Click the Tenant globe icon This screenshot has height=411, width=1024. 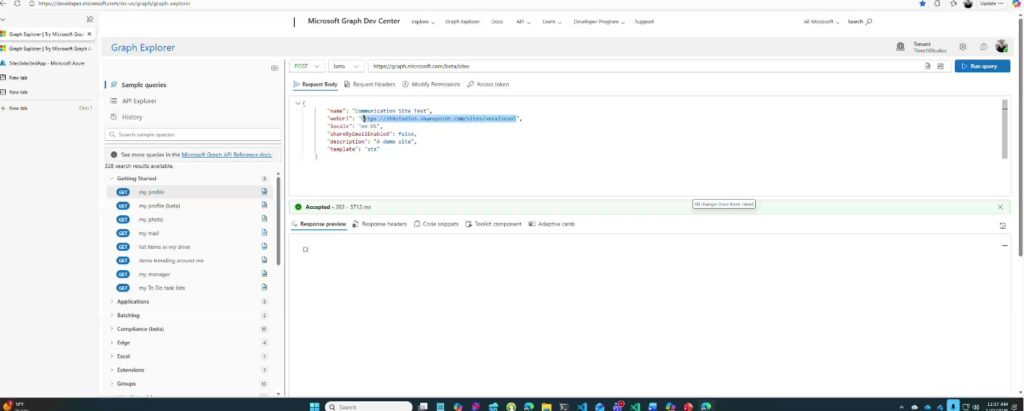pyautogui.click(x=901, y=46)
